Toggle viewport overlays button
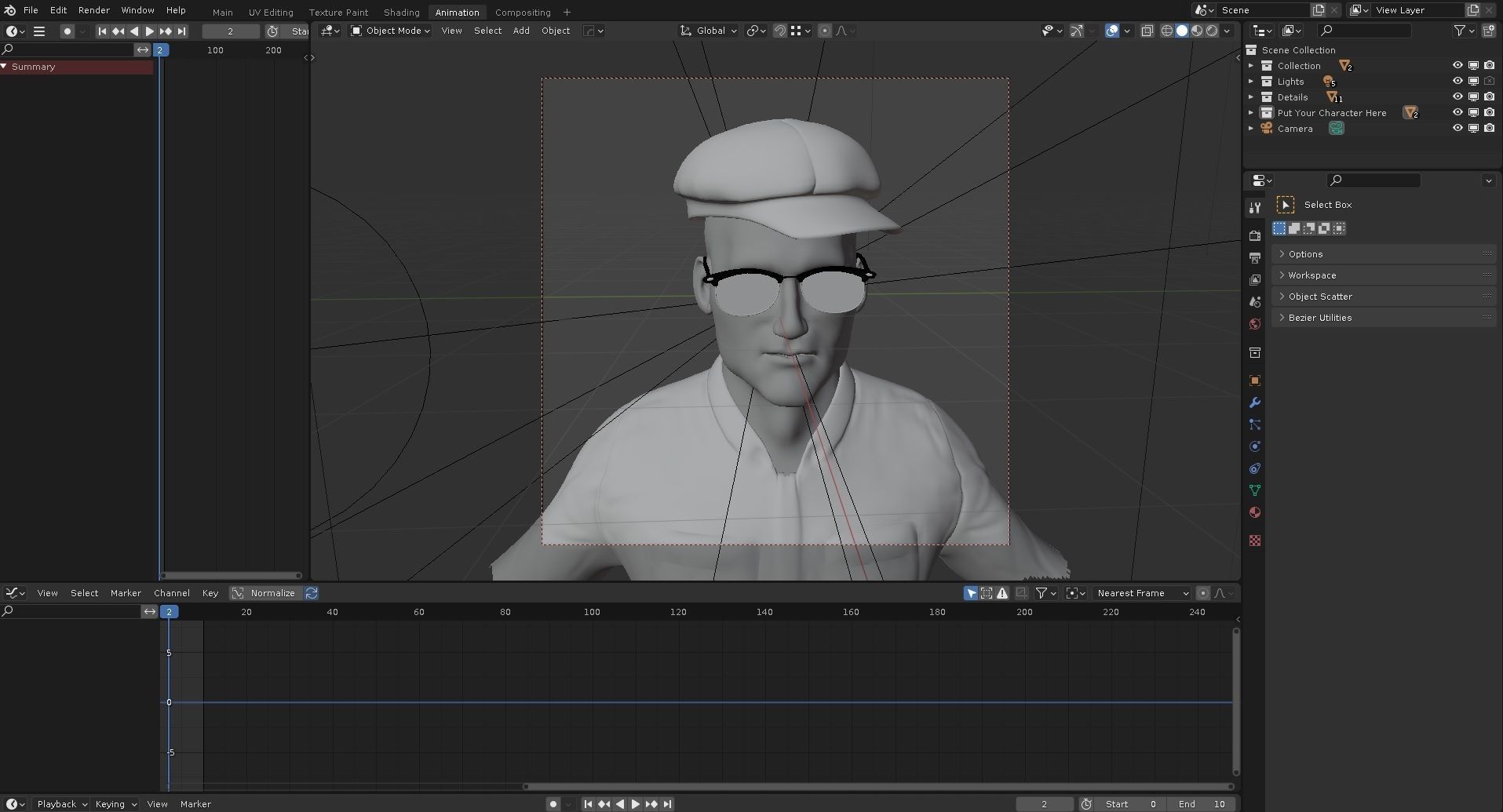 [x=1112, y=31]
